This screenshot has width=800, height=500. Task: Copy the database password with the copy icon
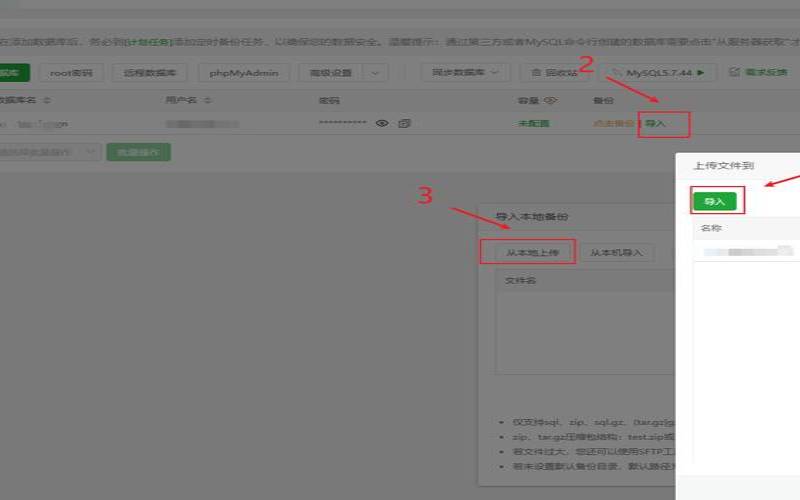405,123
